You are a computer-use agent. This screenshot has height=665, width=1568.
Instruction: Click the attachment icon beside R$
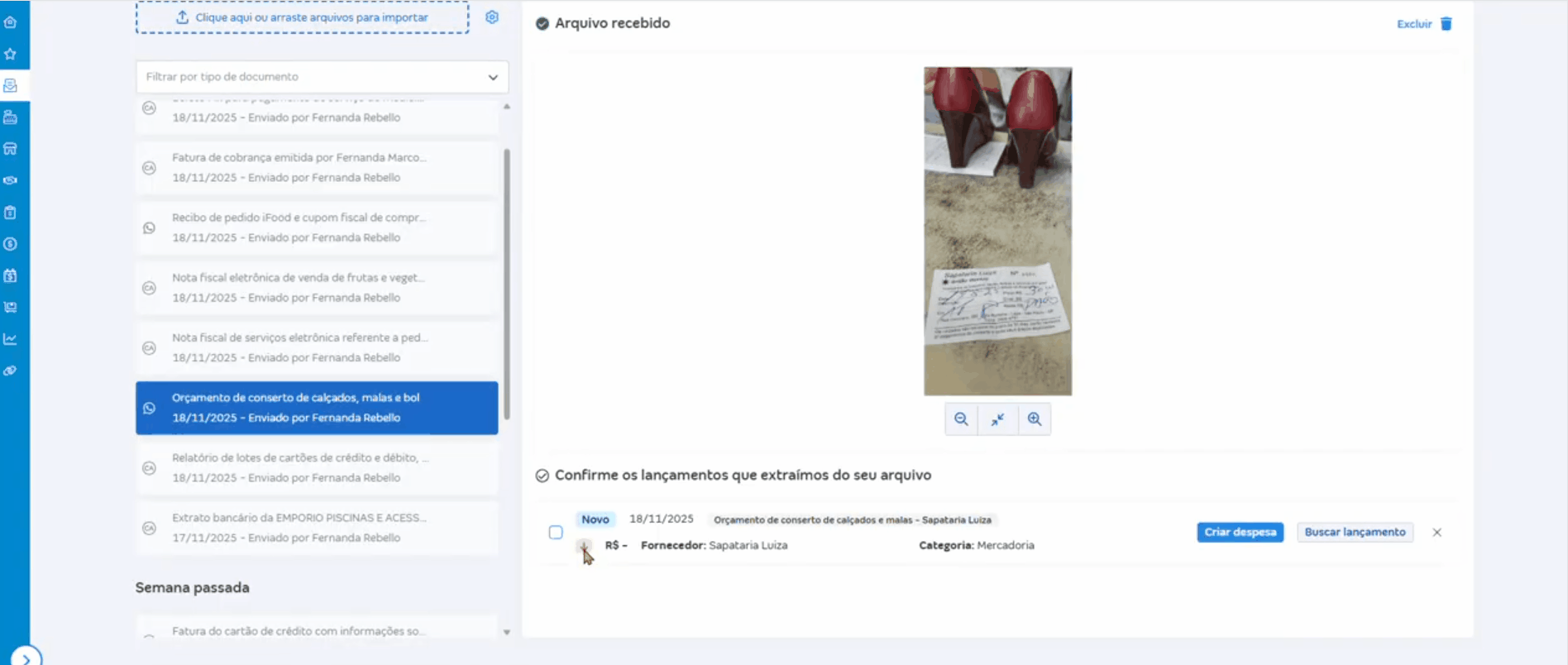tap(584, 546)
